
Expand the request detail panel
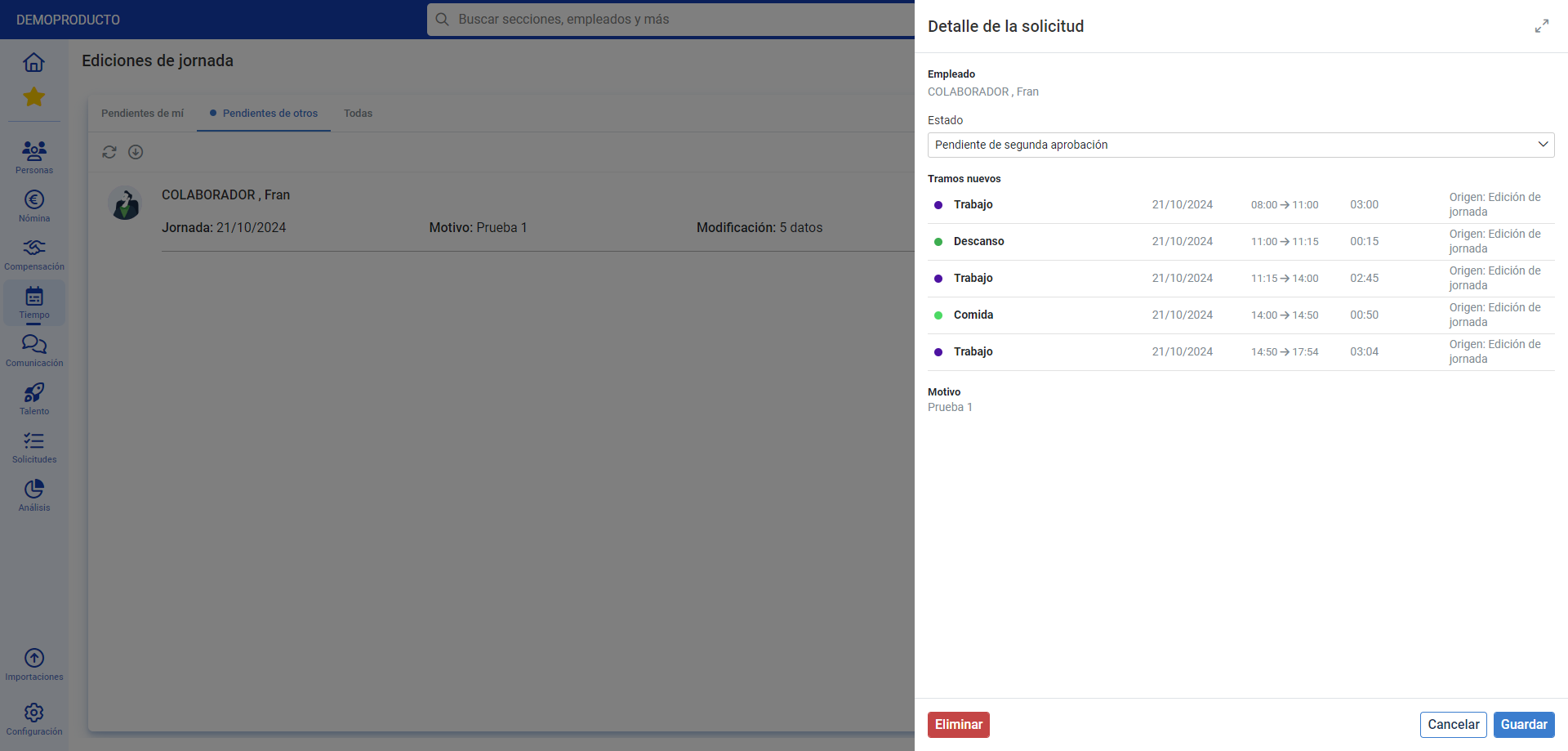(1542, 26)
